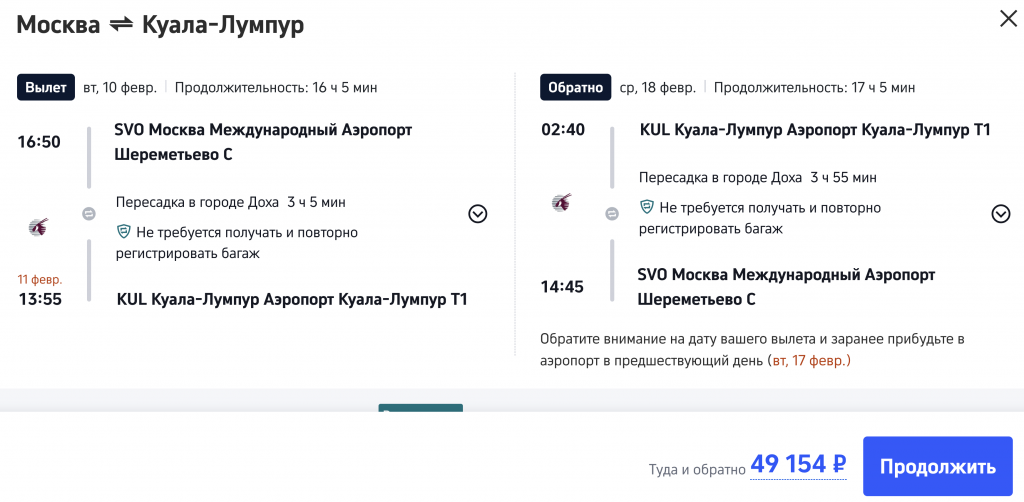Click the 16:50 departure time
1024x502 pixels.
pyautogui.click(x=39, y=141)
